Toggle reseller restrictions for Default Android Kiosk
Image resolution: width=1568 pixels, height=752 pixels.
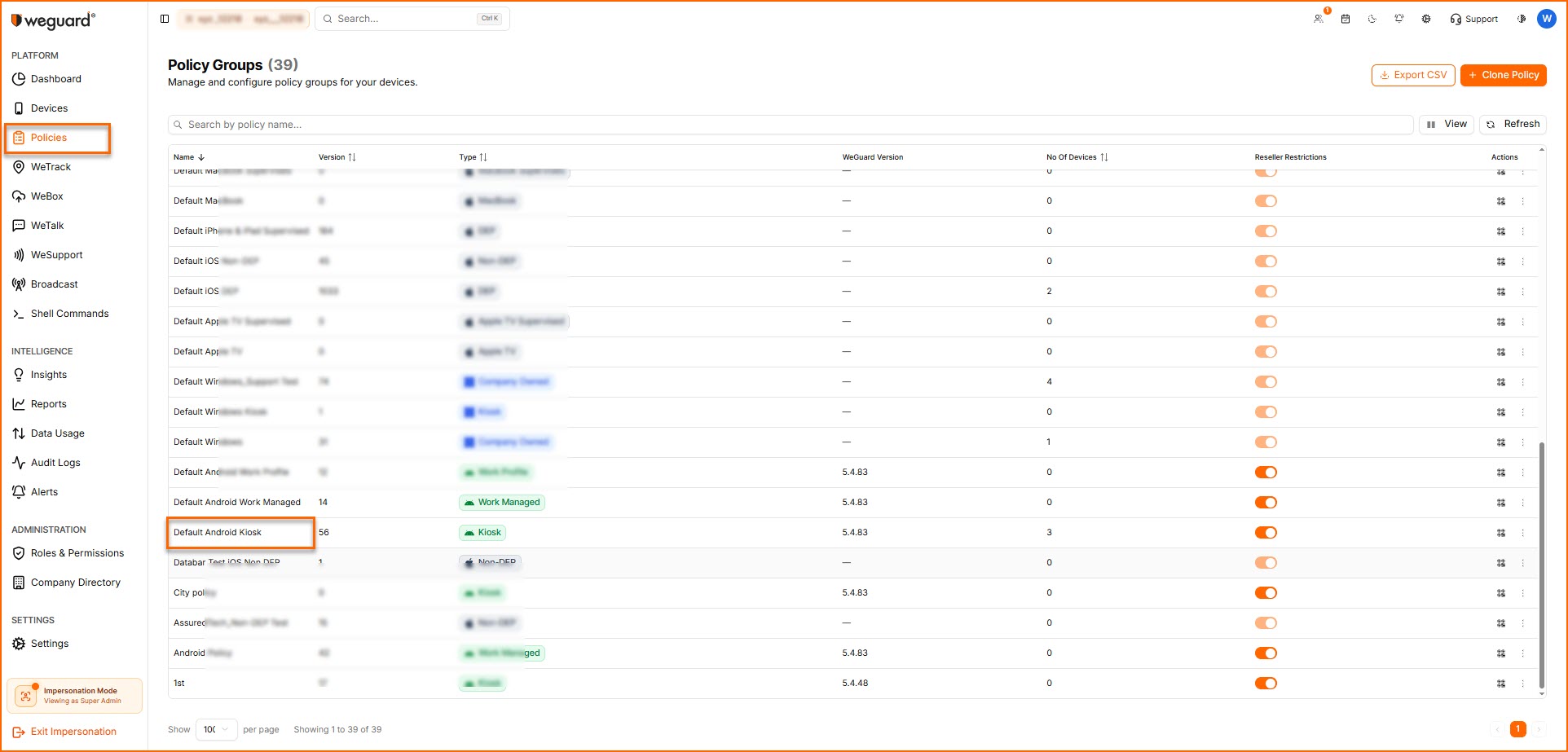[x=1266, y=533]
